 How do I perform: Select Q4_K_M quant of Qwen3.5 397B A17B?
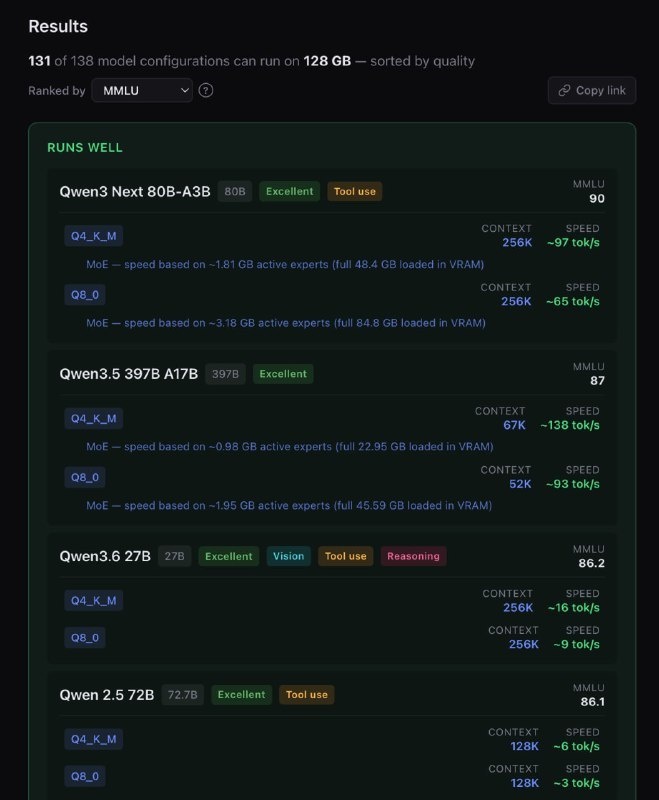point(93,418)
